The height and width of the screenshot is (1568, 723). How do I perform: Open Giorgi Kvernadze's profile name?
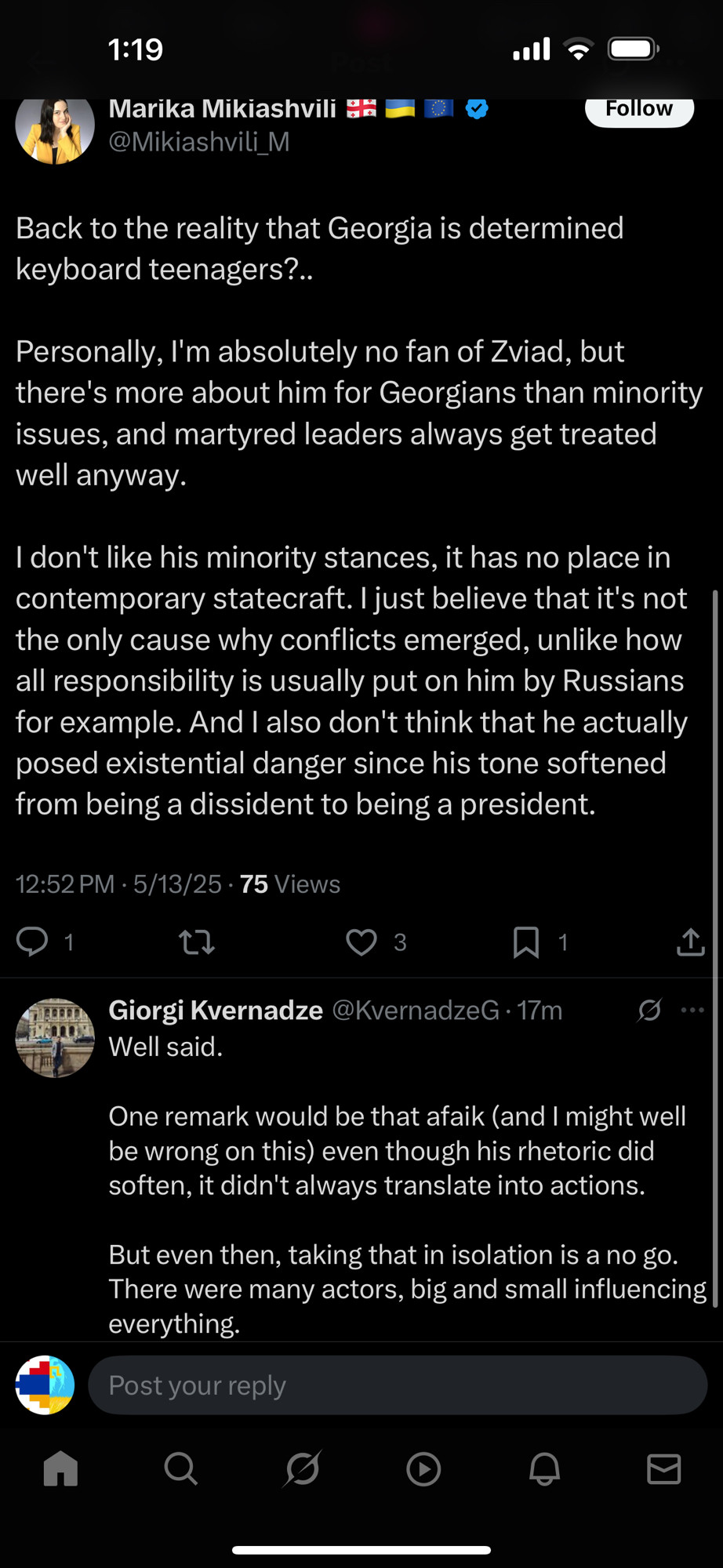coord(216,1011)
